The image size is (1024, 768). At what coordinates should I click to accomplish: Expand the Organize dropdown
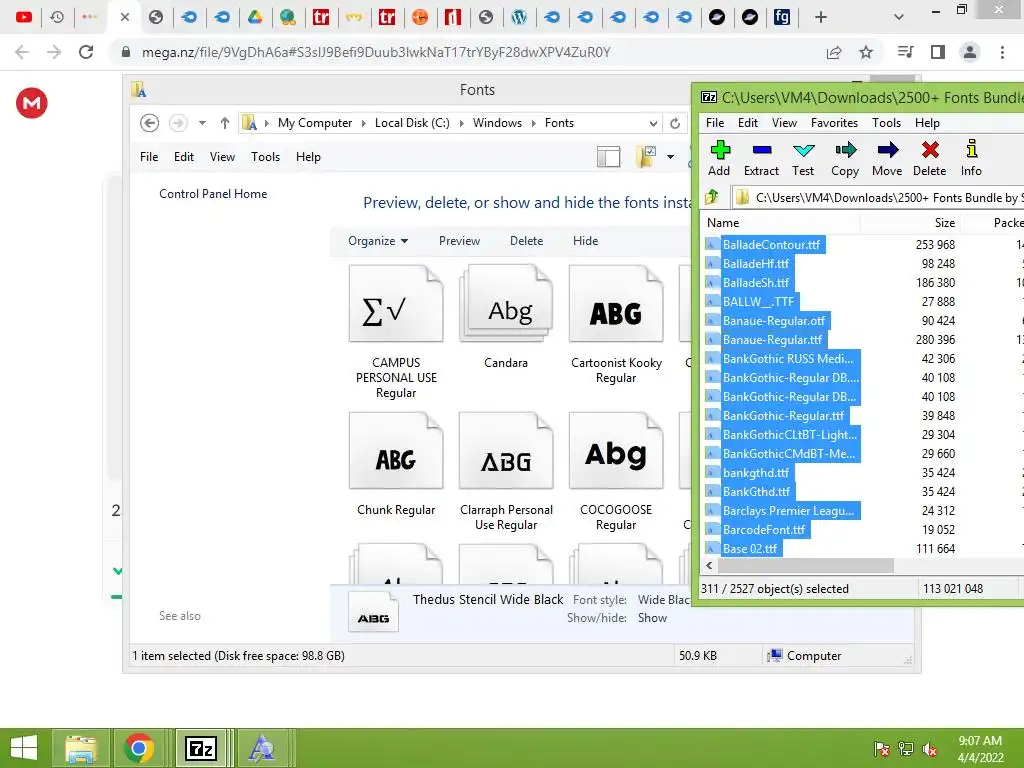point(378,241)
